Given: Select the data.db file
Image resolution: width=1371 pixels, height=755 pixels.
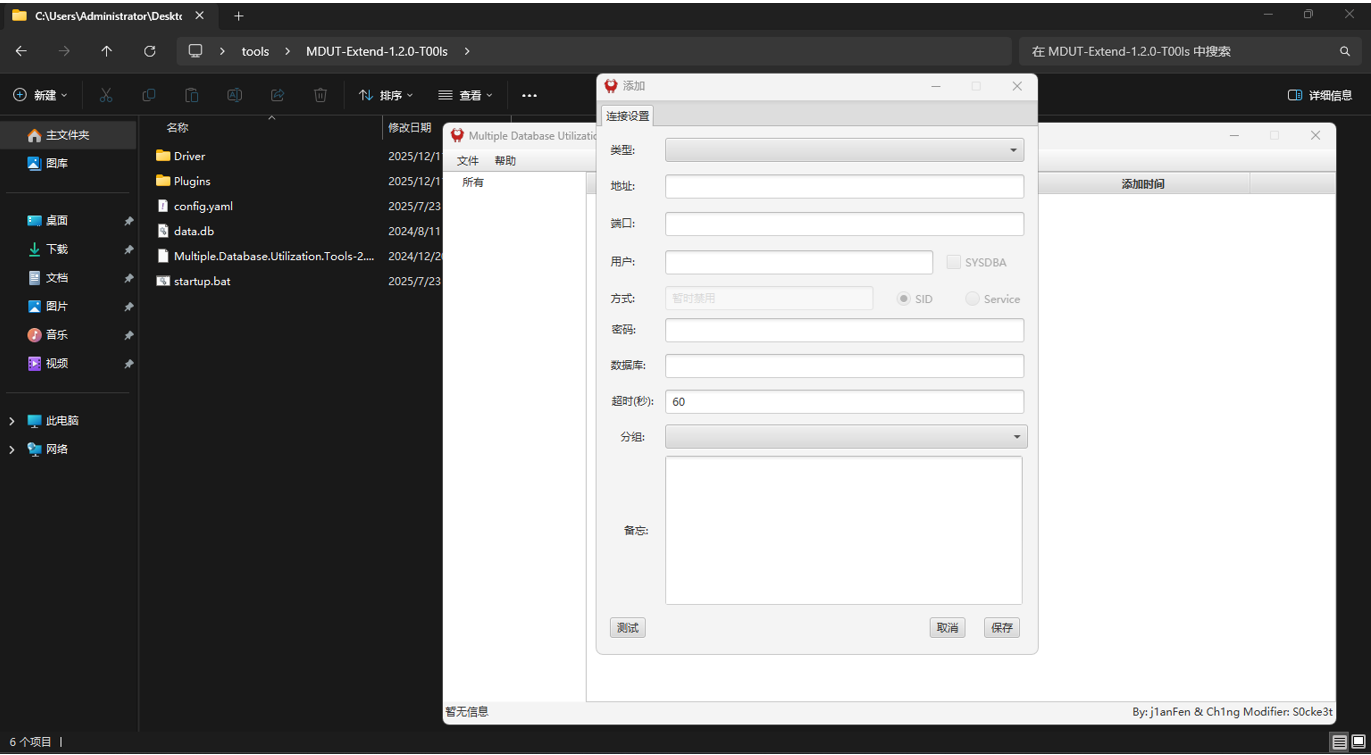Looking at the screenshot, I should (x=194, y=231).
